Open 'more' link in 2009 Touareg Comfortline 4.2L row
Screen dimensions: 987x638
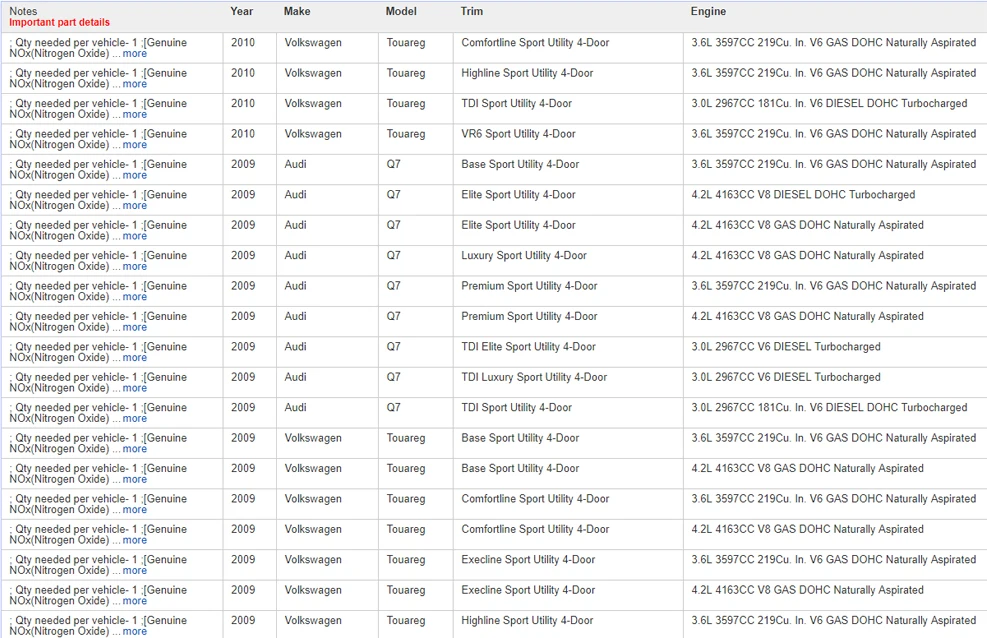135,540
